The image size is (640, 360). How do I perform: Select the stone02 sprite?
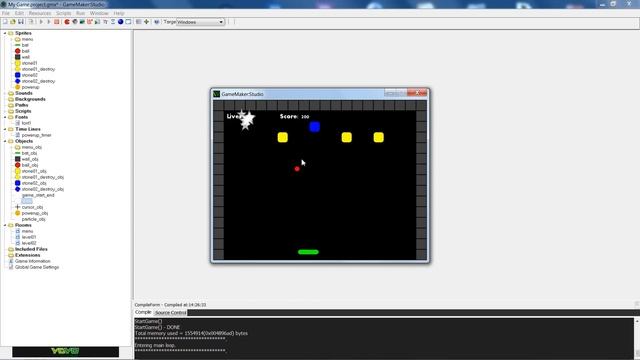(30, 75)
